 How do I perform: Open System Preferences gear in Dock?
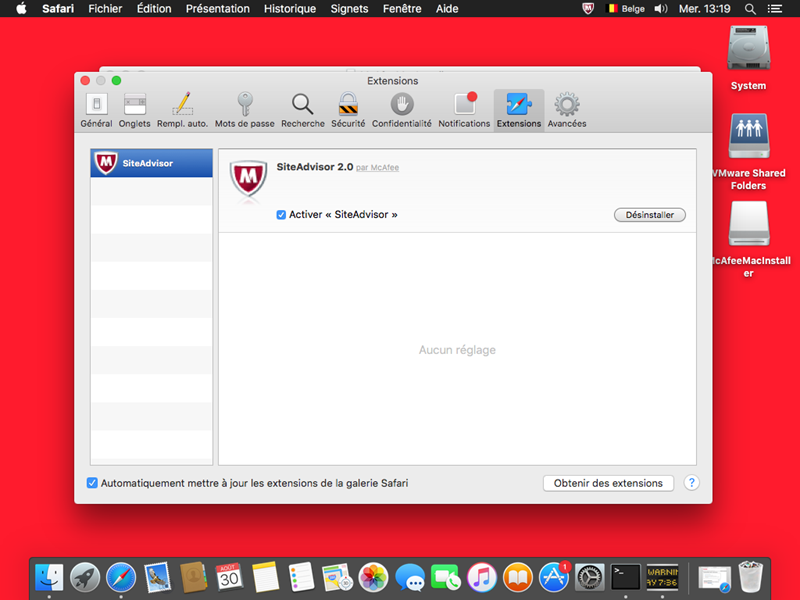(x=590, y=578)
